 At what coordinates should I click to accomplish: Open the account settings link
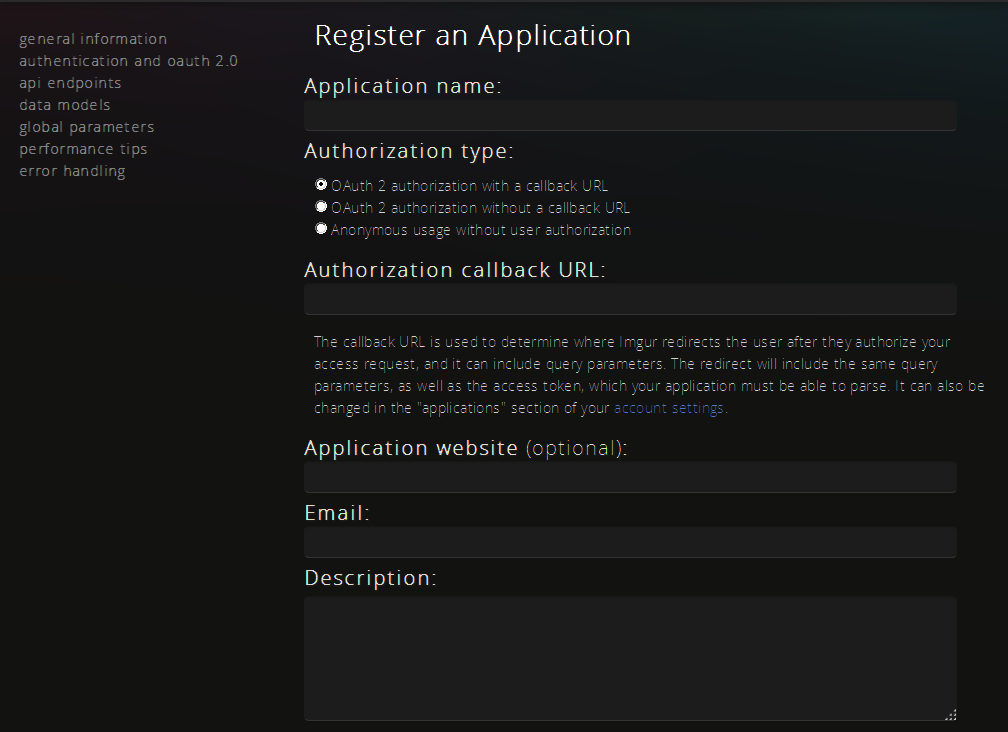[x=668, y=407]
